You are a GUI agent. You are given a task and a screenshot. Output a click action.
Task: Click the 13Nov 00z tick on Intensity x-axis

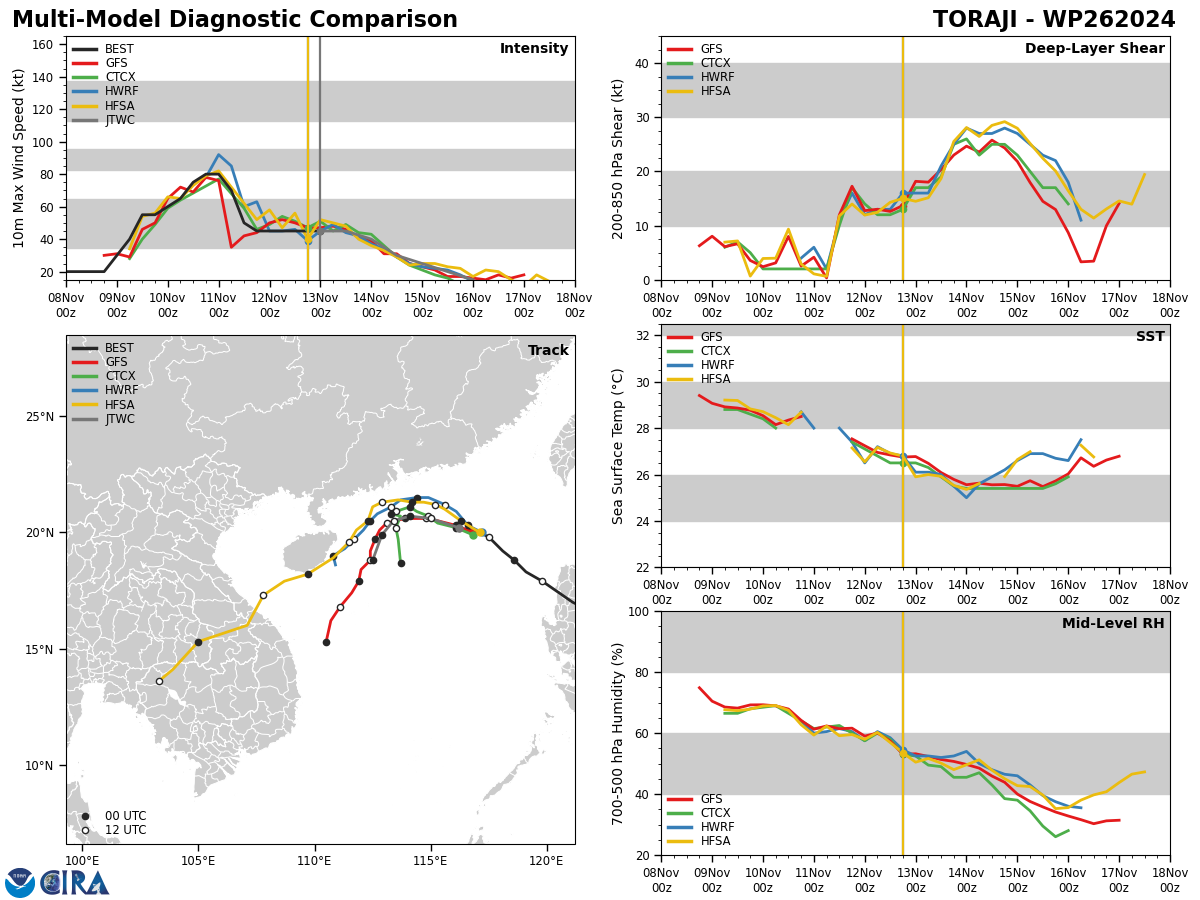tap(320, 305)
